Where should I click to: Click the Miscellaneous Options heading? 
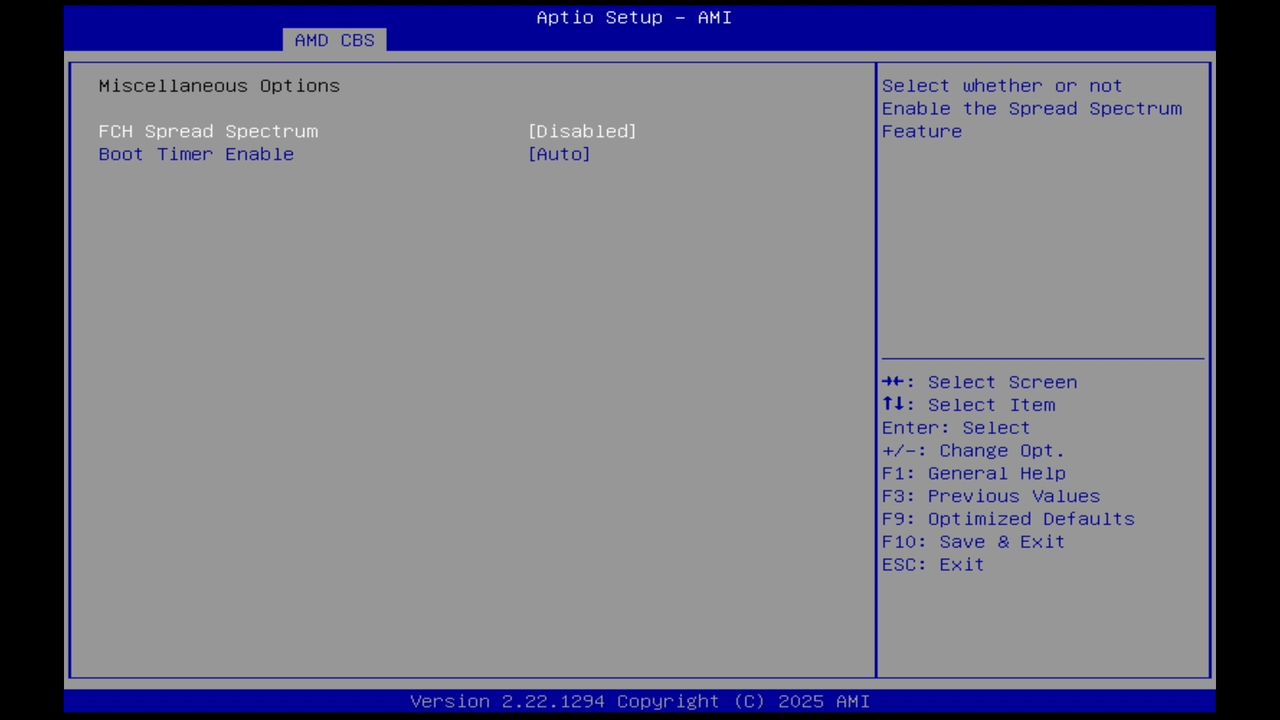click(x=219, y=86)
